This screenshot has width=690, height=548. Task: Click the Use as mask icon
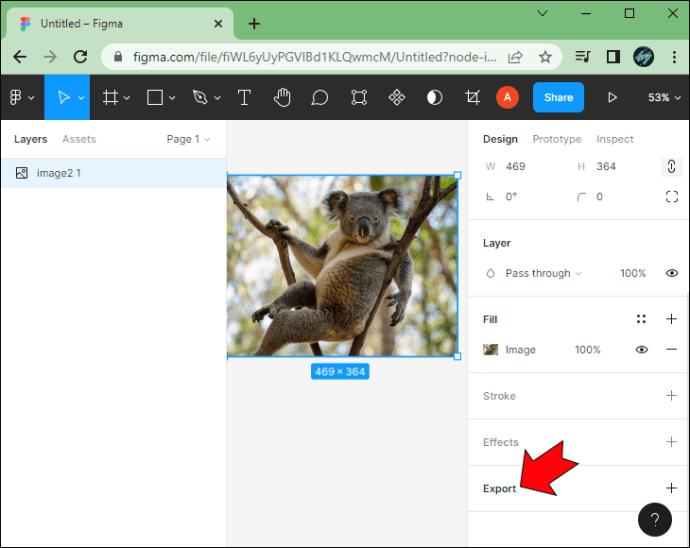[x=434, y=97]
